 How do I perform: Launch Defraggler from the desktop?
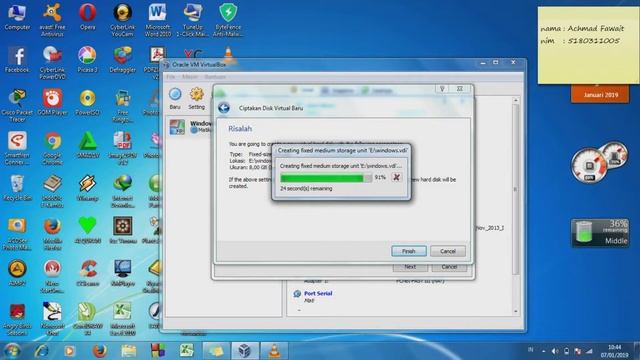(122, 60)
